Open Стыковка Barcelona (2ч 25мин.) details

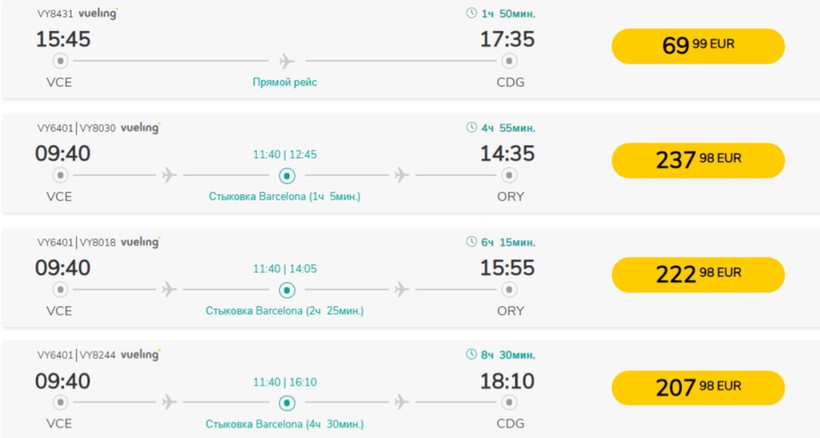[x=285, y=311]
